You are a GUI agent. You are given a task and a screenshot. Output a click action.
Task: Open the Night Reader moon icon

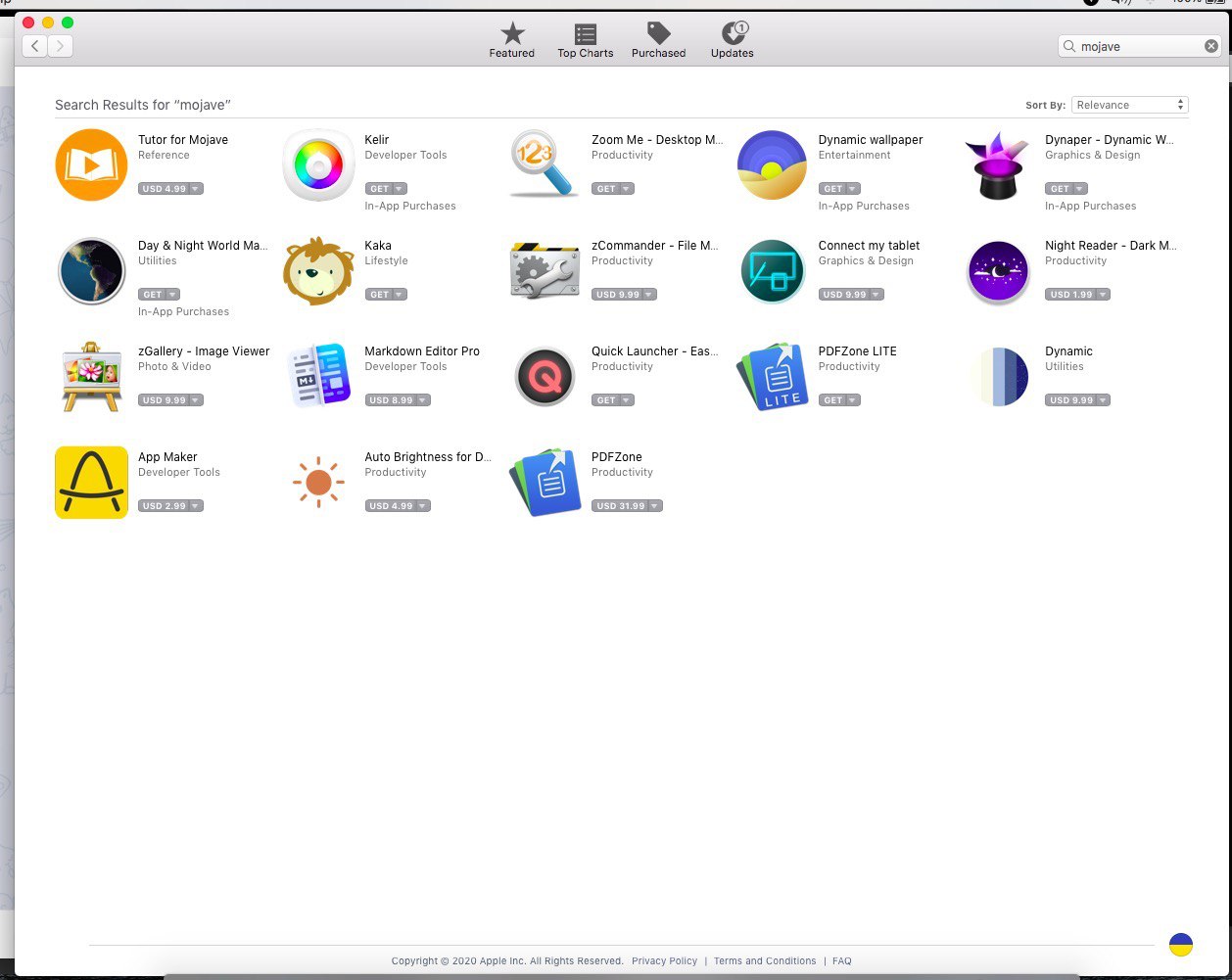pyautogui.click(x=998, y=271)
